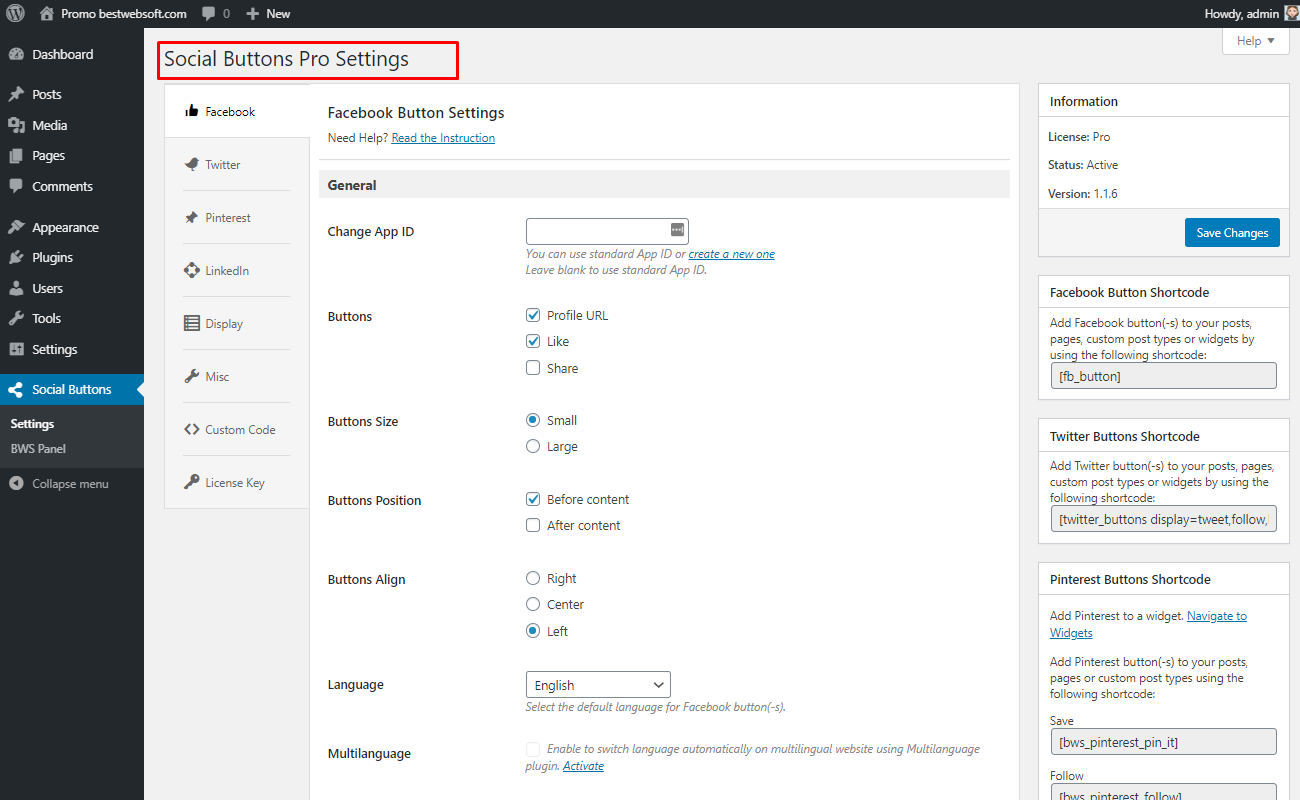Click the WordPress logo icon
The image size is (1300, 800).
[15, 14]
